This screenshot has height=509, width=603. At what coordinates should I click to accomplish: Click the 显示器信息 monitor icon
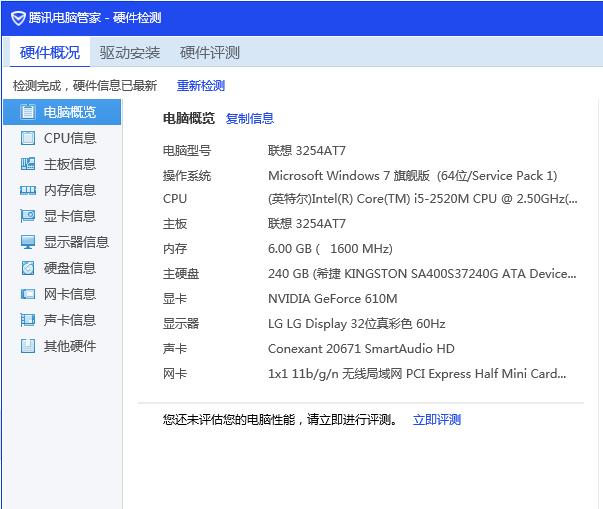(28, 242)
